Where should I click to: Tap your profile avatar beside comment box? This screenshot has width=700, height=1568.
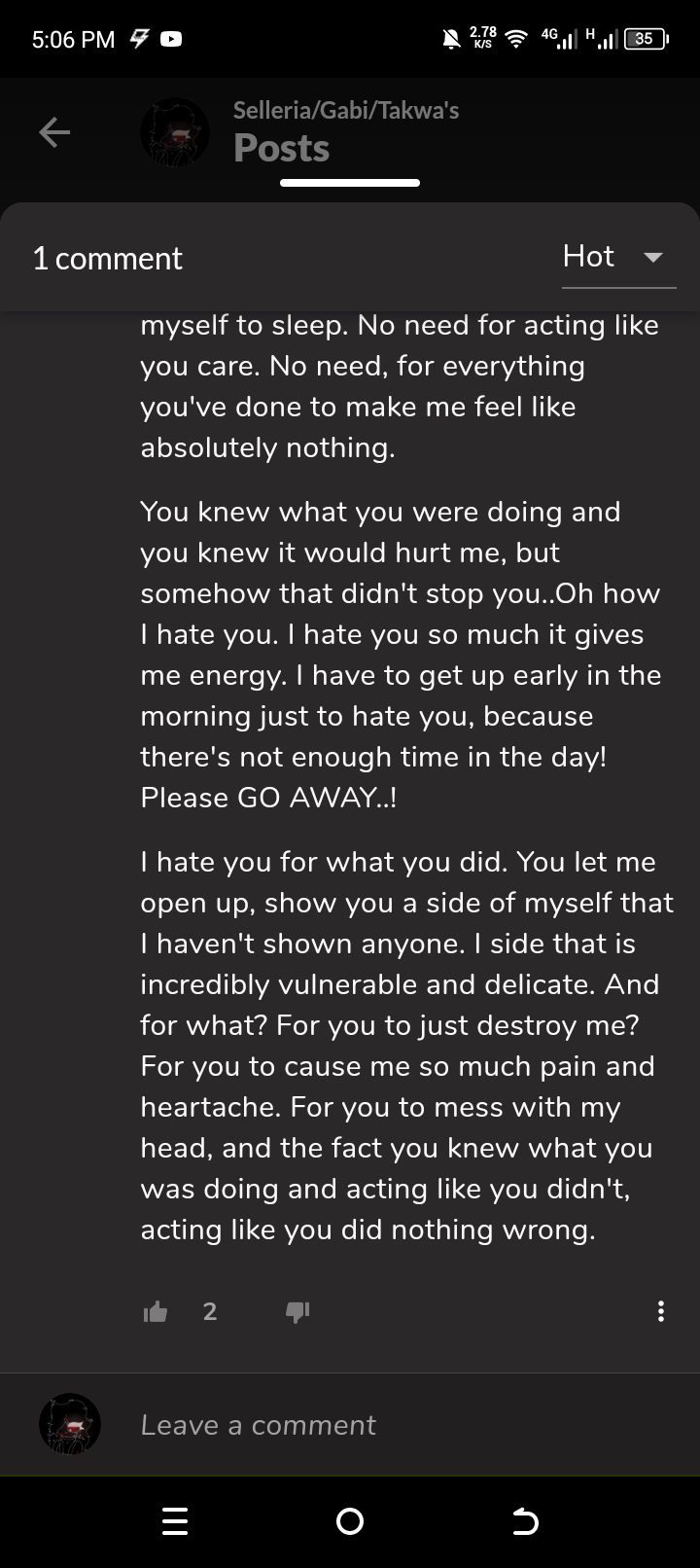tap(70, 1424)
